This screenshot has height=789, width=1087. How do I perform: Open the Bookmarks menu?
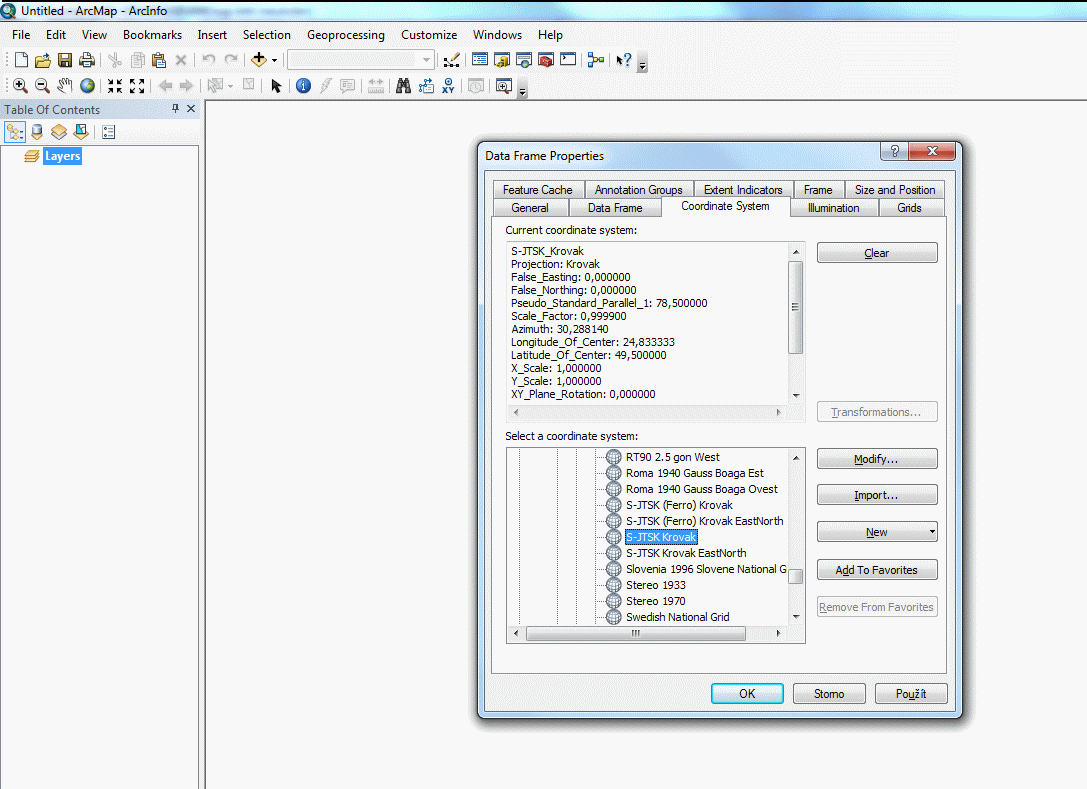[x=153, y=35]
